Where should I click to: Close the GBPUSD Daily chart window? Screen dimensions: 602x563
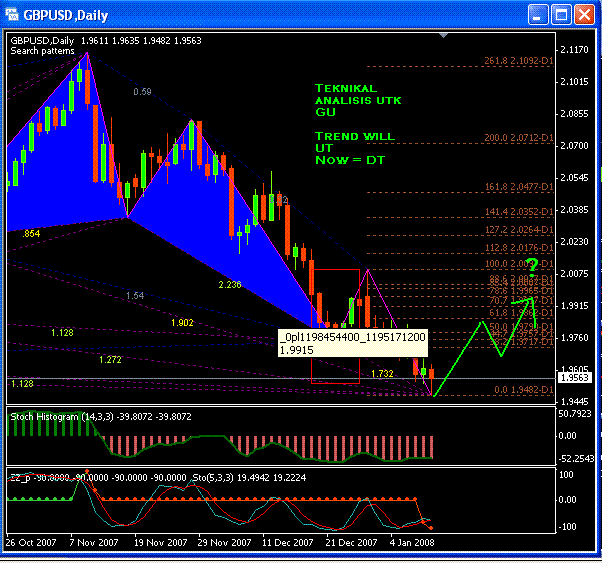tap(584, 15)
